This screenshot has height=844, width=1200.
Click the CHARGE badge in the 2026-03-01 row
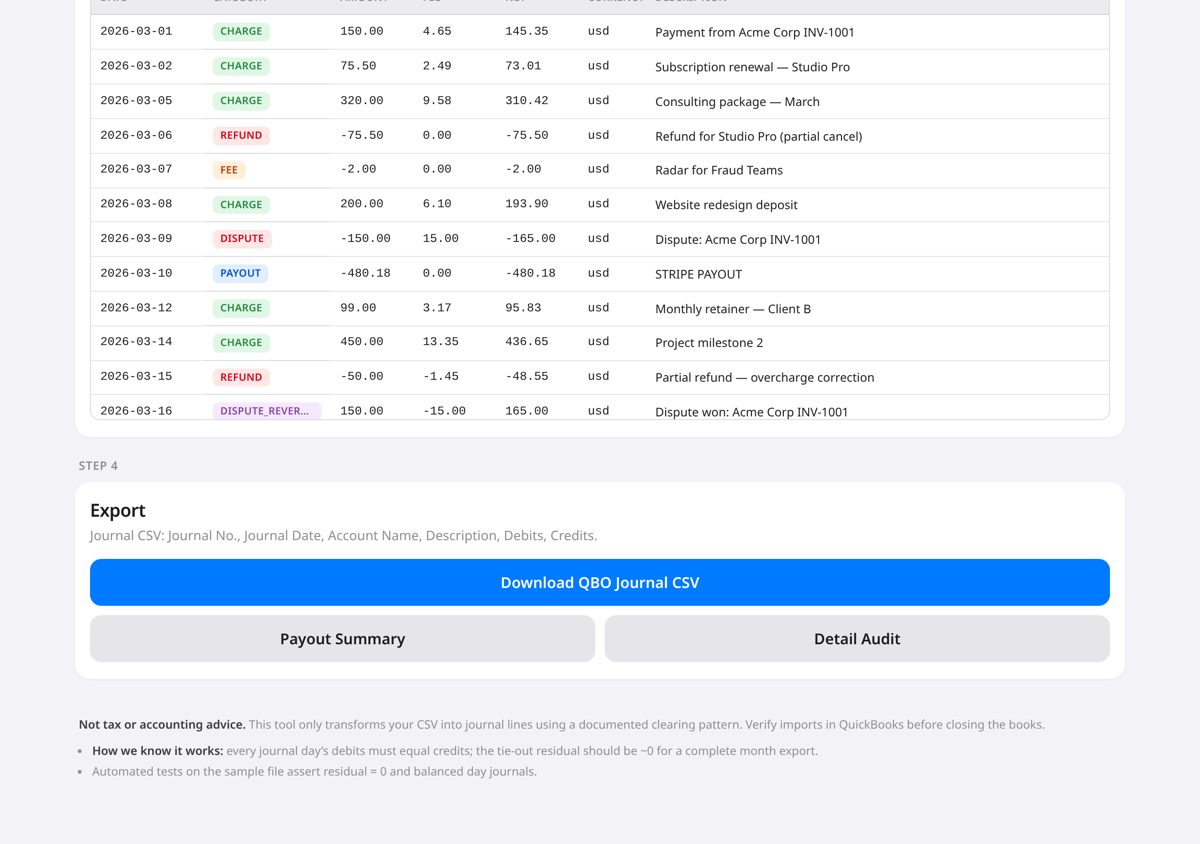point(241,31)
